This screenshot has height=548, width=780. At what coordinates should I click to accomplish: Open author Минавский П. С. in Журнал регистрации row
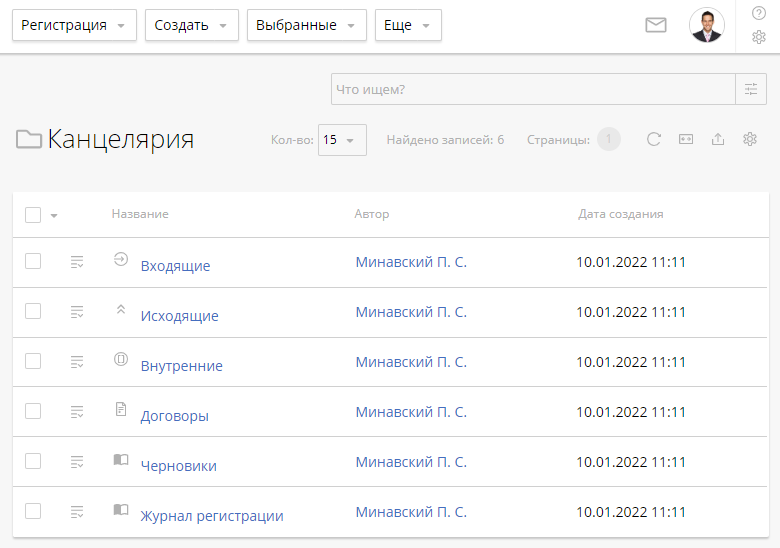(x=411, y=512)
